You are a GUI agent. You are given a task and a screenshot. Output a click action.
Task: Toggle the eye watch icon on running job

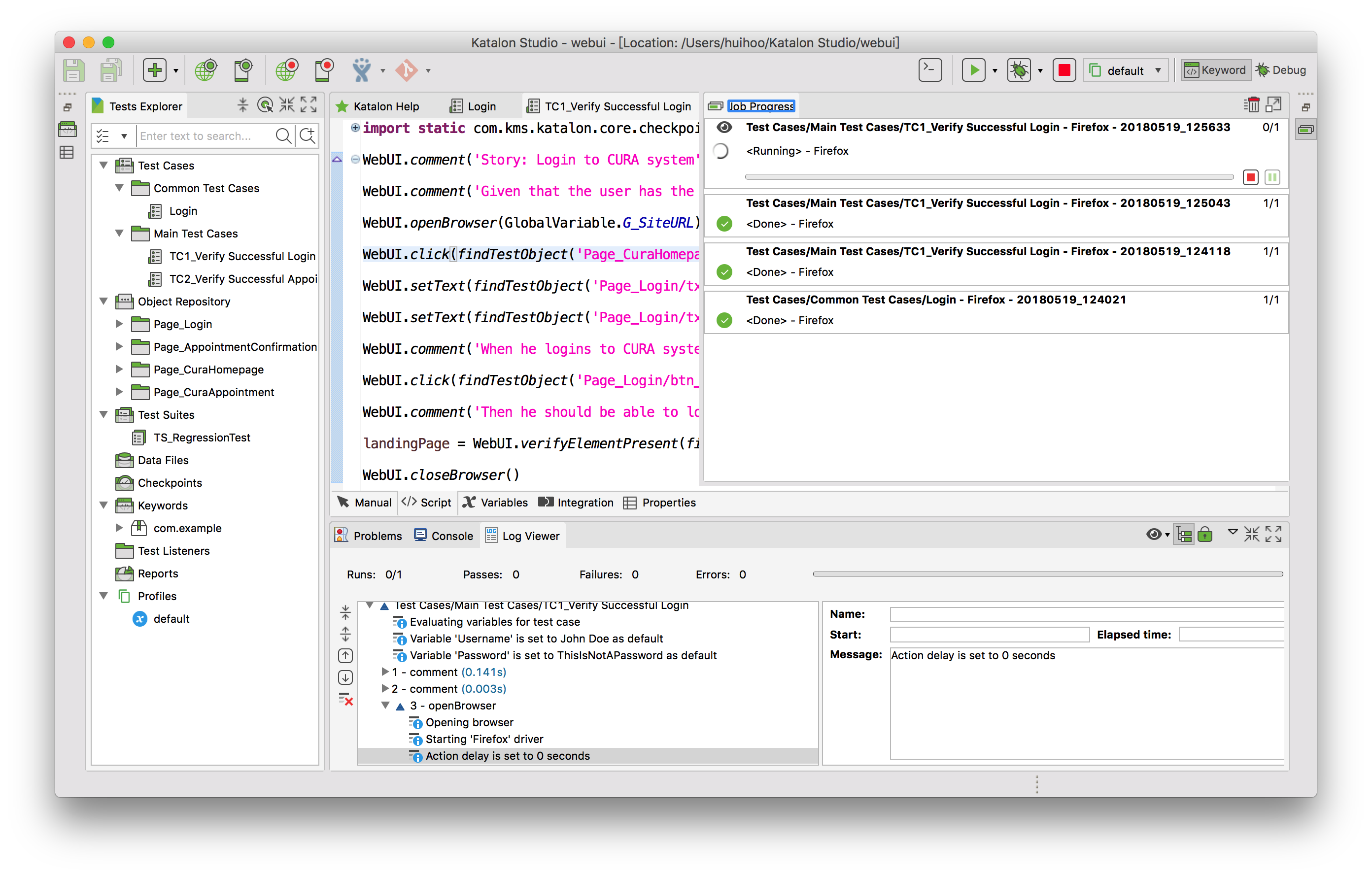click(723, 127)
